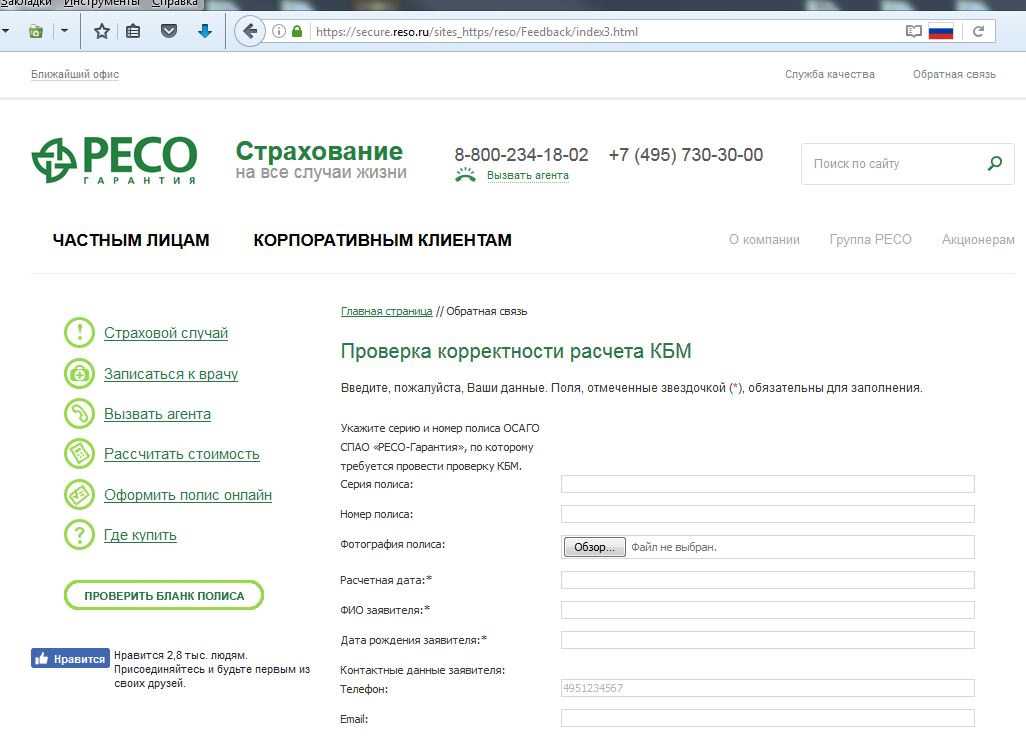The height and width of the screenshot is (744, 1026).
Task: Focus the Дата рождения заявителя field
Action: point(768,640)
